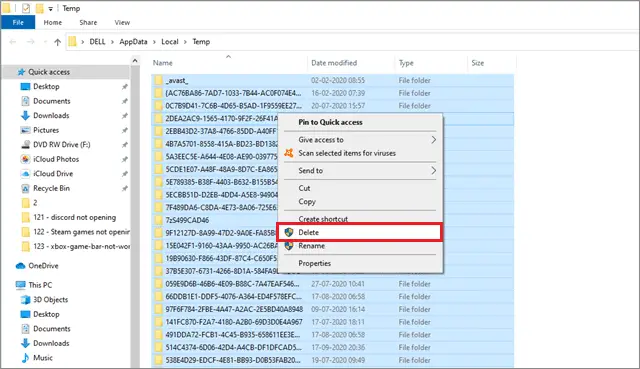This screenshot has height=369, width=640.
Task: Open Downloads under Quick access
Action: pos(51,116)
